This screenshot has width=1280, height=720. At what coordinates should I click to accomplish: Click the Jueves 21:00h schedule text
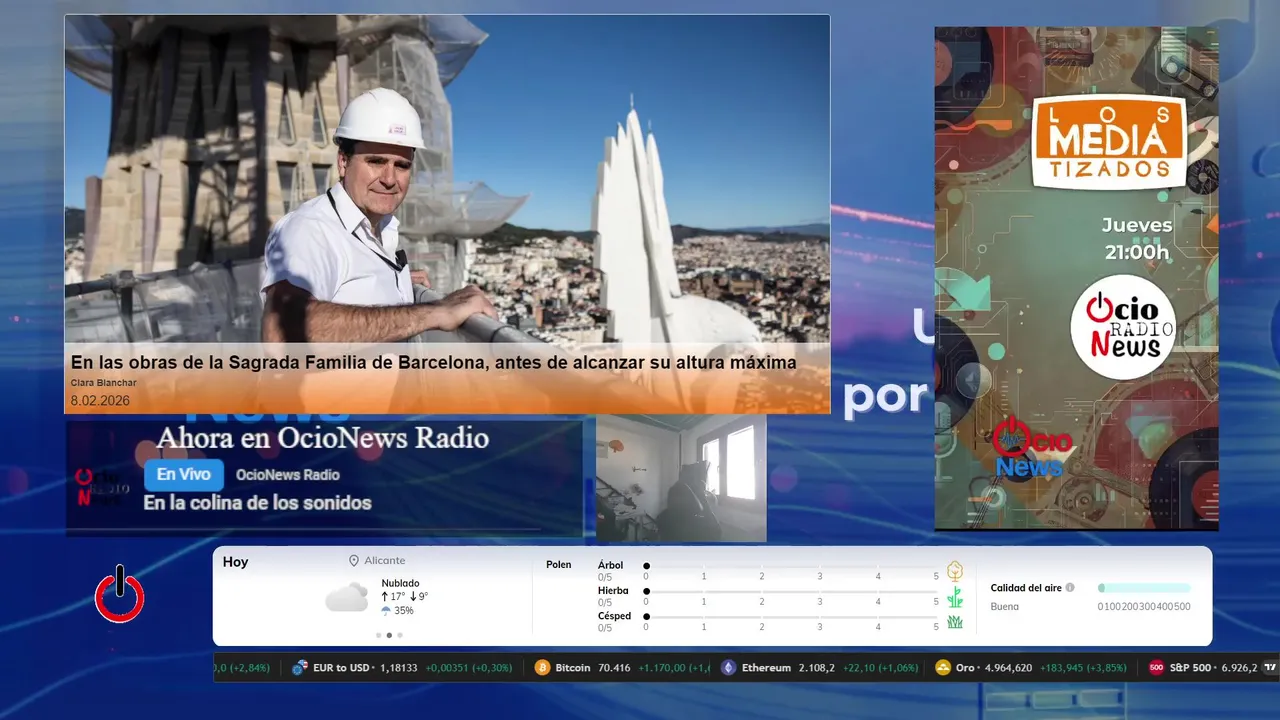[x=1137, y=238]
